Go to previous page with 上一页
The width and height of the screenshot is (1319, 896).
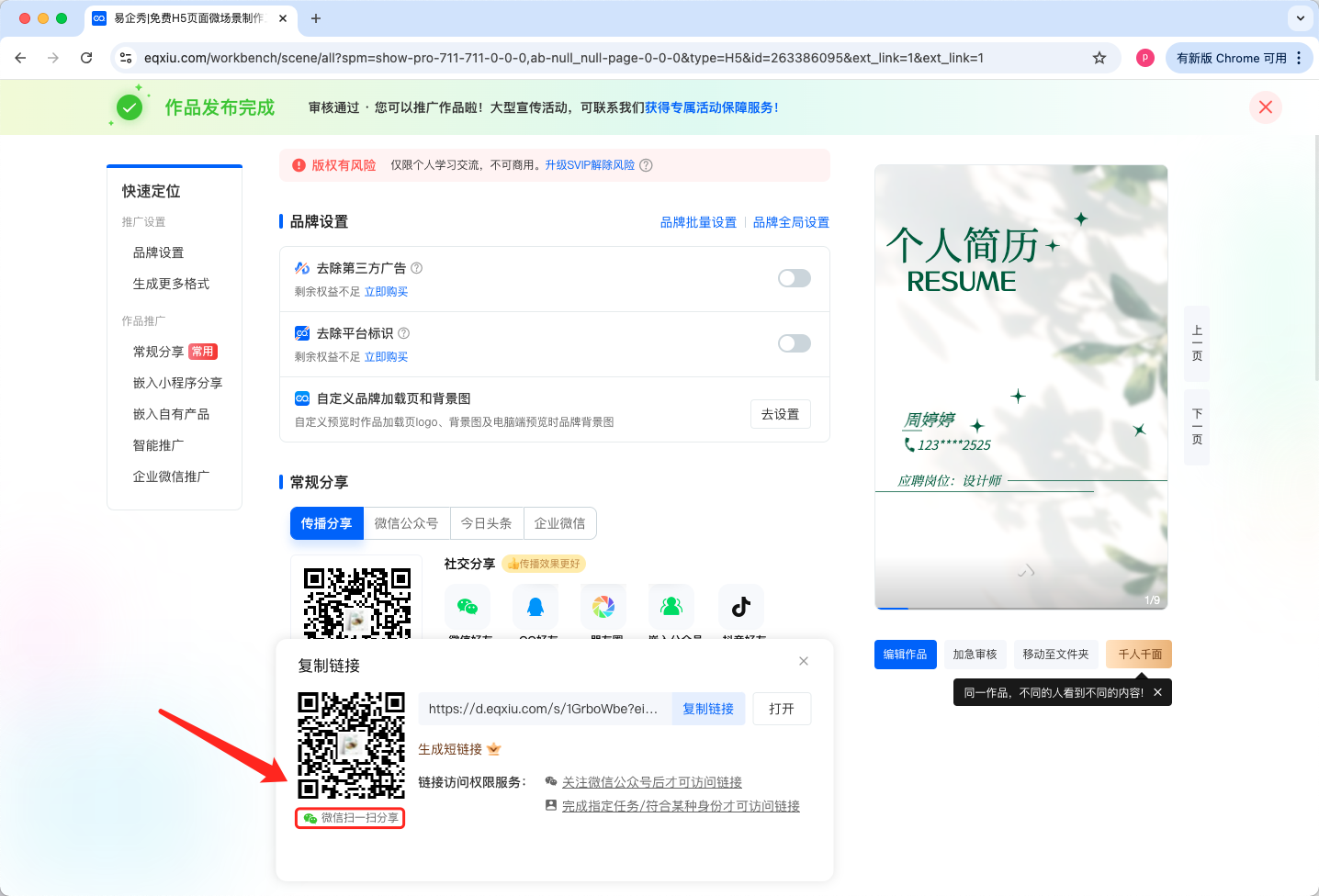click(1197, 343)
